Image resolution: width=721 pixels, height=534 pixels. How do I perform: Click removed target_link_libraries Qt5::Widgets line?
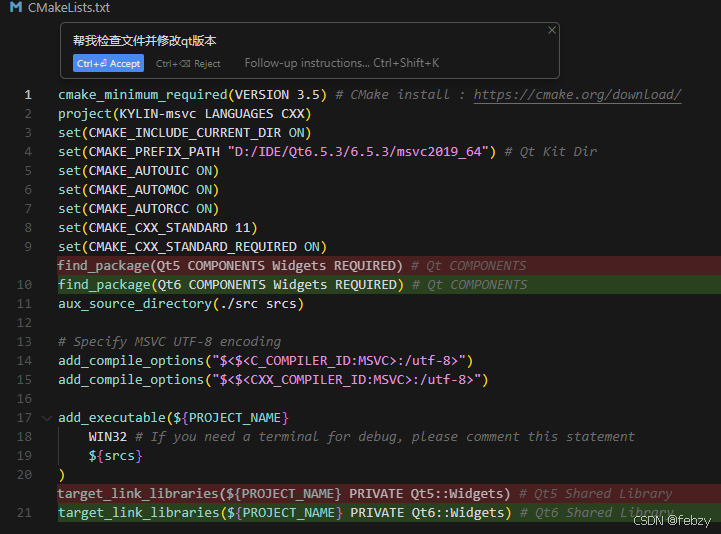[x=389, y=494]
